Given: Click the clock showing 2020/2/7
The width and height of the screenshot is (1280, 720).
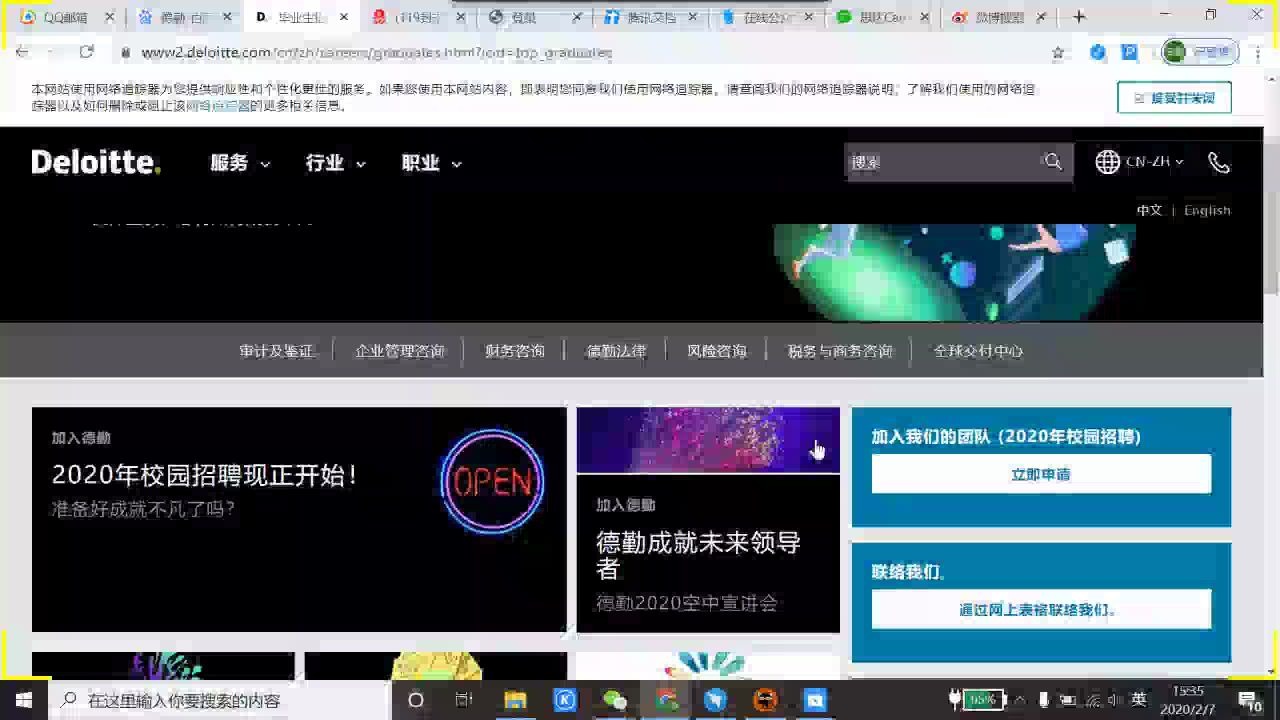Looking at the screenshot, I should (1188, 700).
